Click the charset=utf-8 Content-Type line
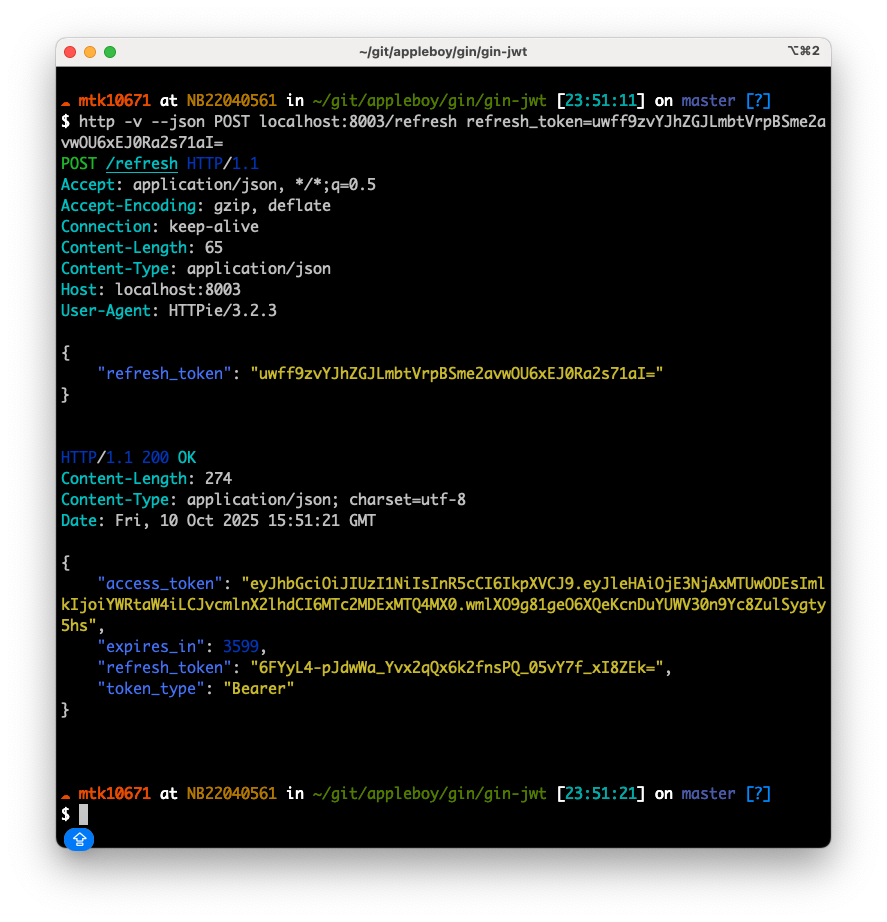887x922 pixels. click(x=264, y=500)
